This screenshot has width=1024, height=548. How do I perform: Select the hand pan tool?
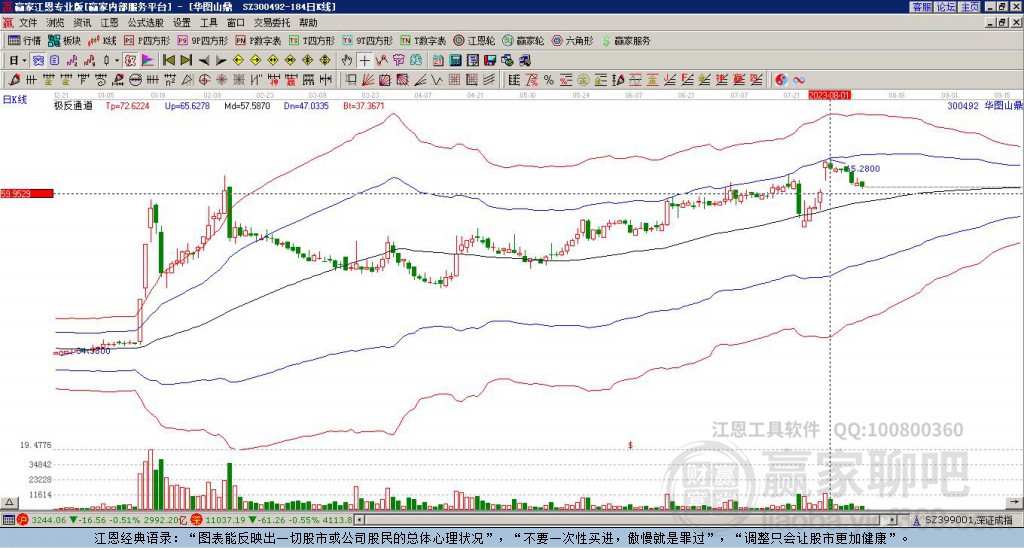[346, 61]
